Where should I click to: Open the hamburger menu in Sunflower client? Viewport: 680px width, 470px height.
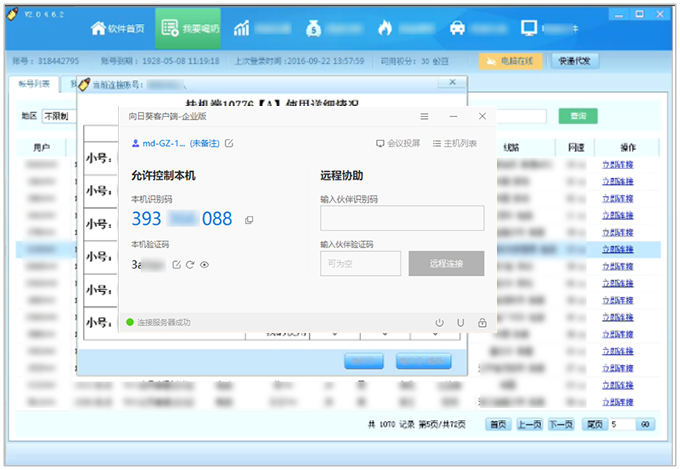tap(424, 117)
